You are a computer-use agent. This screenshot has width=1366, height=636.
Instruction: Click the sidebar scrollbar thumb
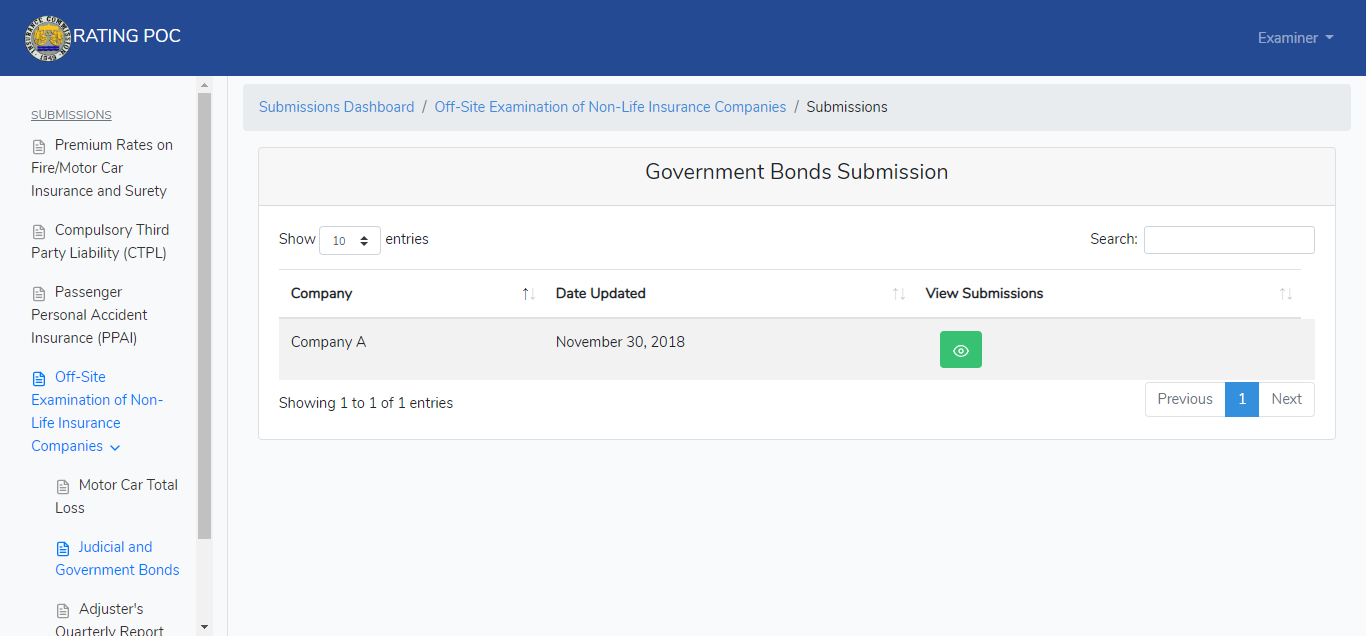[205, 315]
